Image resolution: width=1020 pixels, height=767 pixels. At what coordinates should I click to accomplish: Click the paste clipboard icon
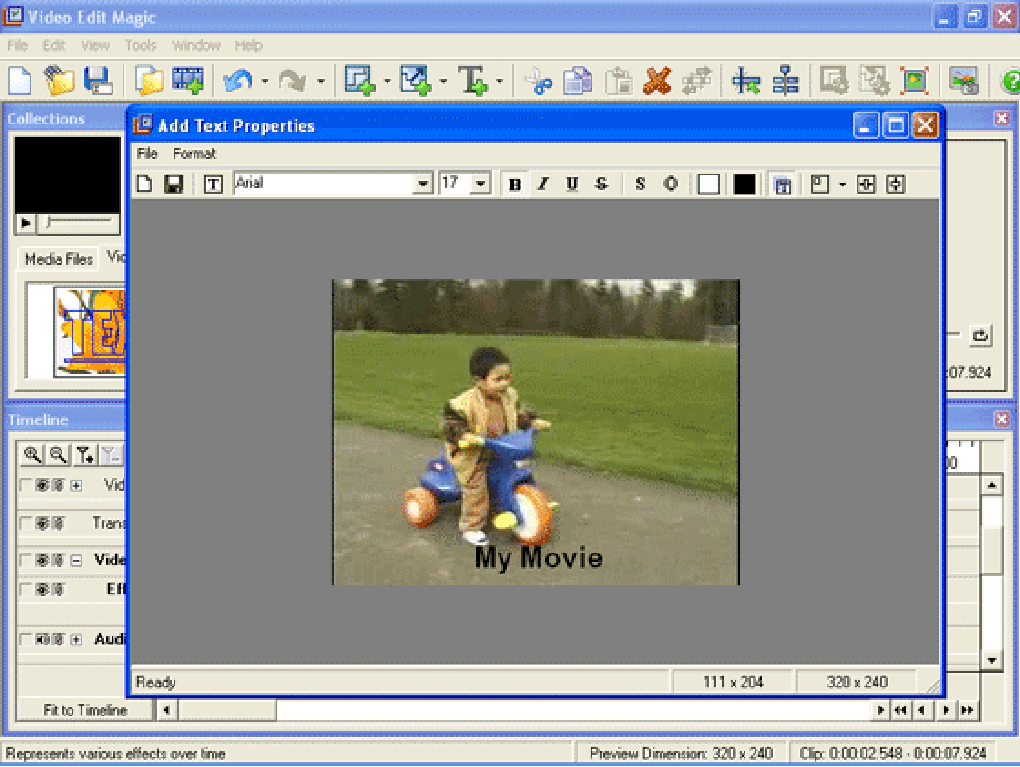point(618,81)
